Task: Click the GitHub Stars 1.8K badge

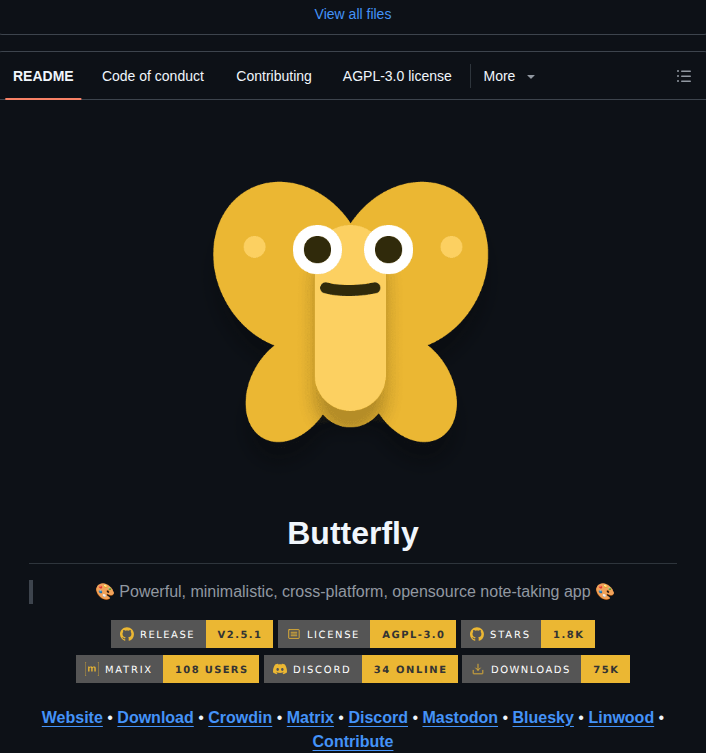Action: coord(528,634)
